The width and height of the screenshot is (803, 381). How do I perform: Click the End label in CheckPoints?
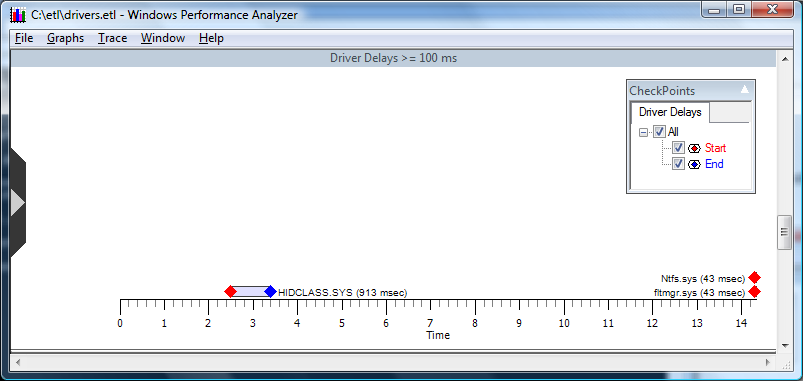click(714, 164)
